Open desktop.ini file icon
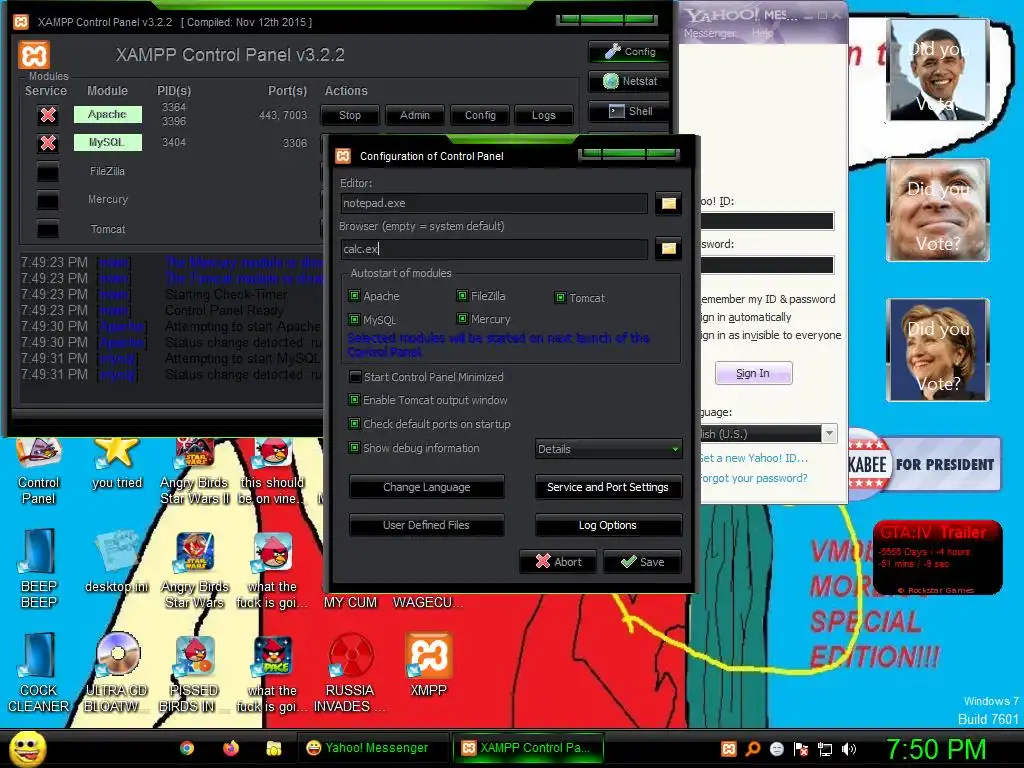 pos(117,562)
